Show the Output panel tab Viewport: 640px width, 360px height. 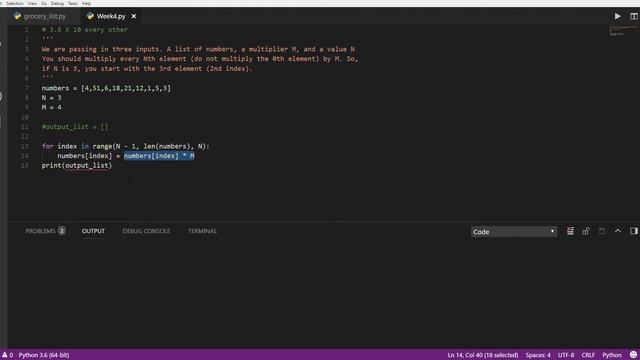point(93,231)
